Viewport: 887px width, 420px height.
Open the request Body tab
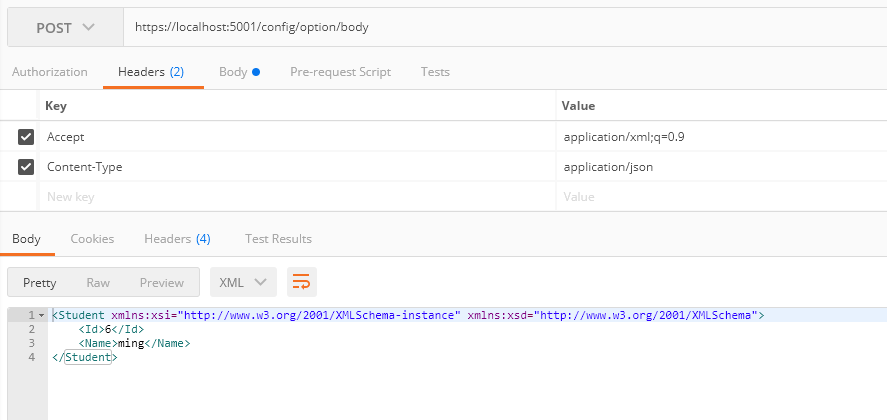pos(239,72)
